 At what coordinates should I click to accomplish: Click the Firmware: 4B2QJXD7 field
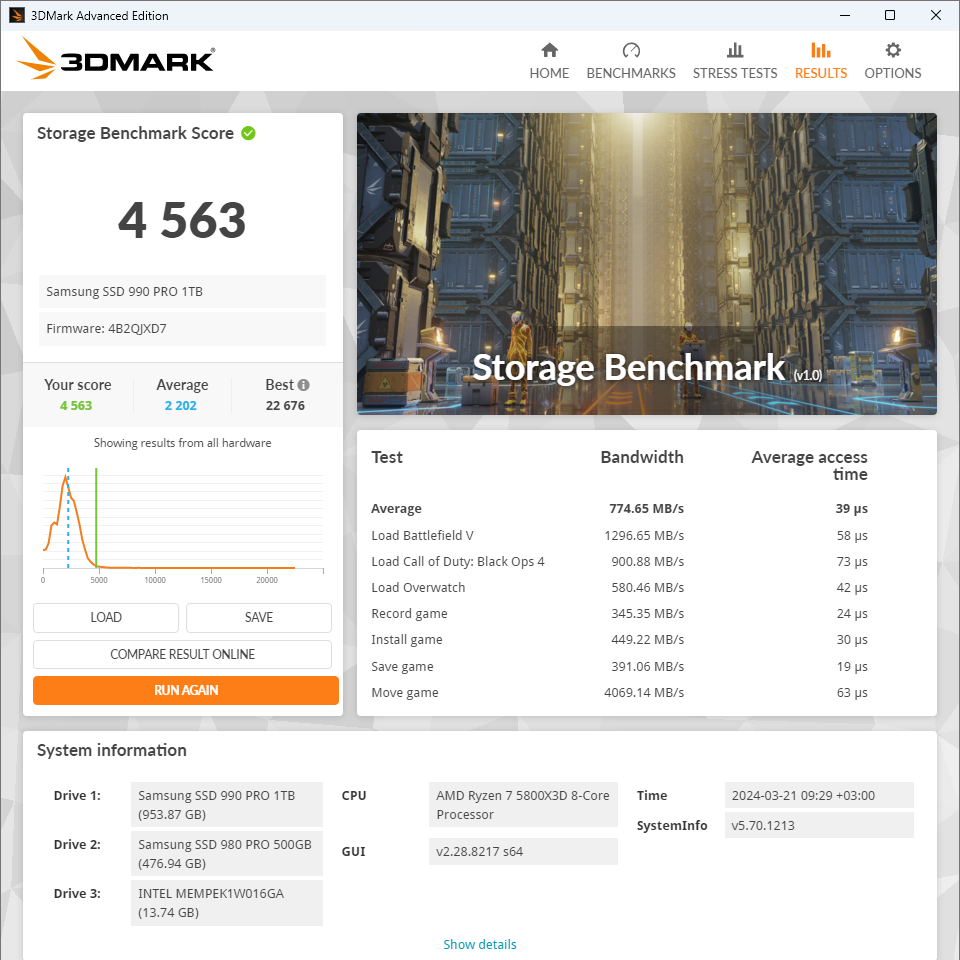coord(182,329)
